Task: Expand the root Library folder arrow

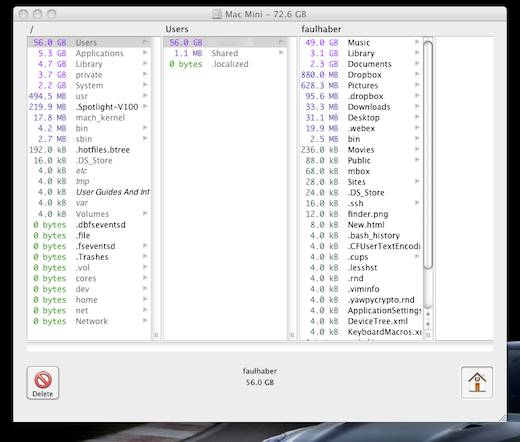Action: (x=145, y=63)
